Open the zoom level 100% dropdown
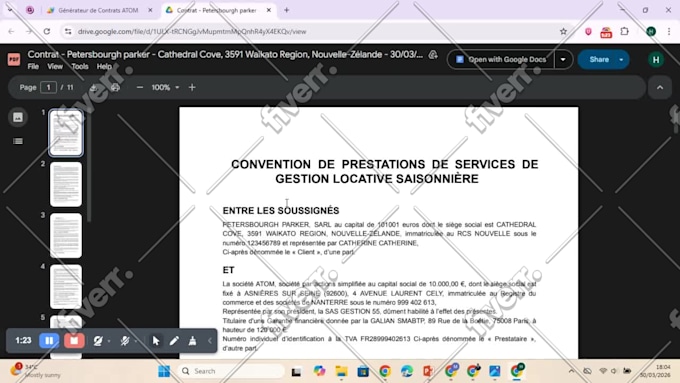680x383 pixels. (165, 88)
